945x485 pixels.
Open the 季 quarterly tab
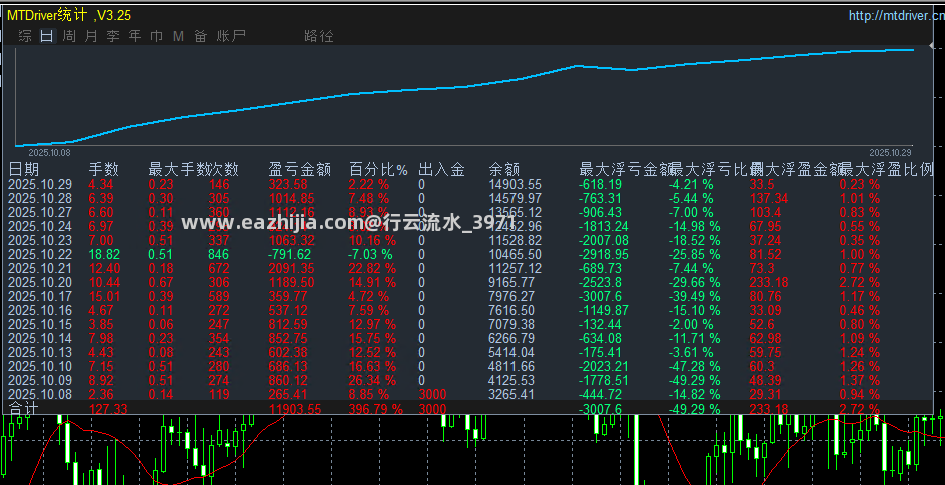113,36
